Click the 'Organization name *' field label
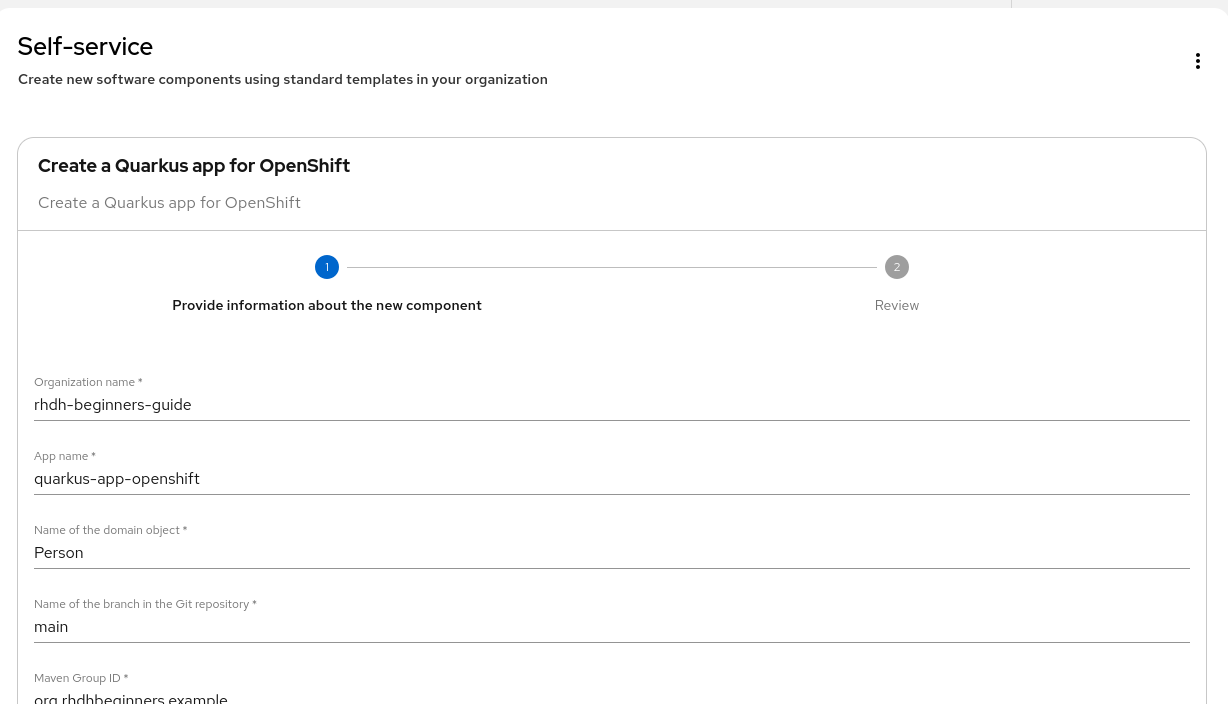This screenshot has height=704, width=1228. point(88,382)
